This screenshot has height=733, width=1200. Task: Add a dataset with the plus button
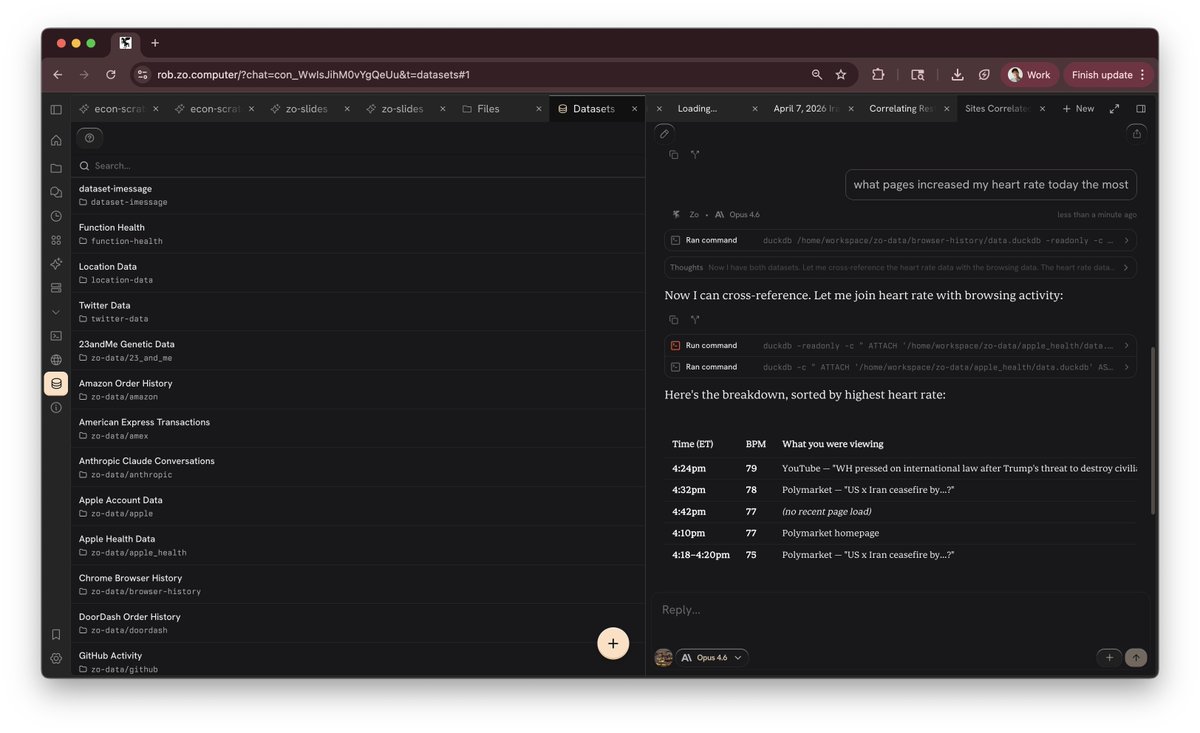613,643
